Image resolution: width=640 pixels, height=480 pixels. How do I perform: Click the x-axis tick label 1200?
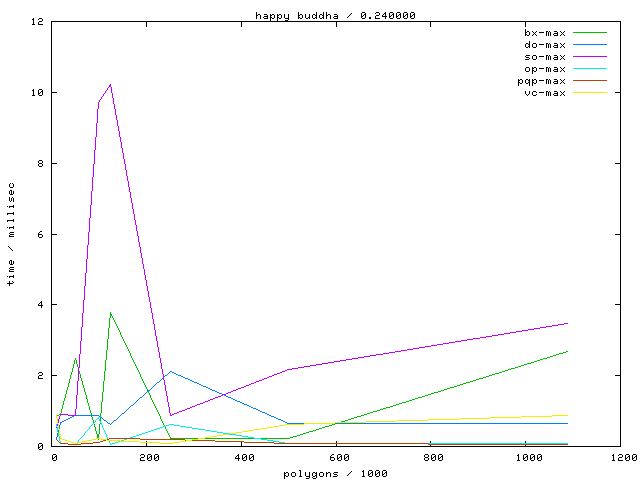[x=621, y=457]
